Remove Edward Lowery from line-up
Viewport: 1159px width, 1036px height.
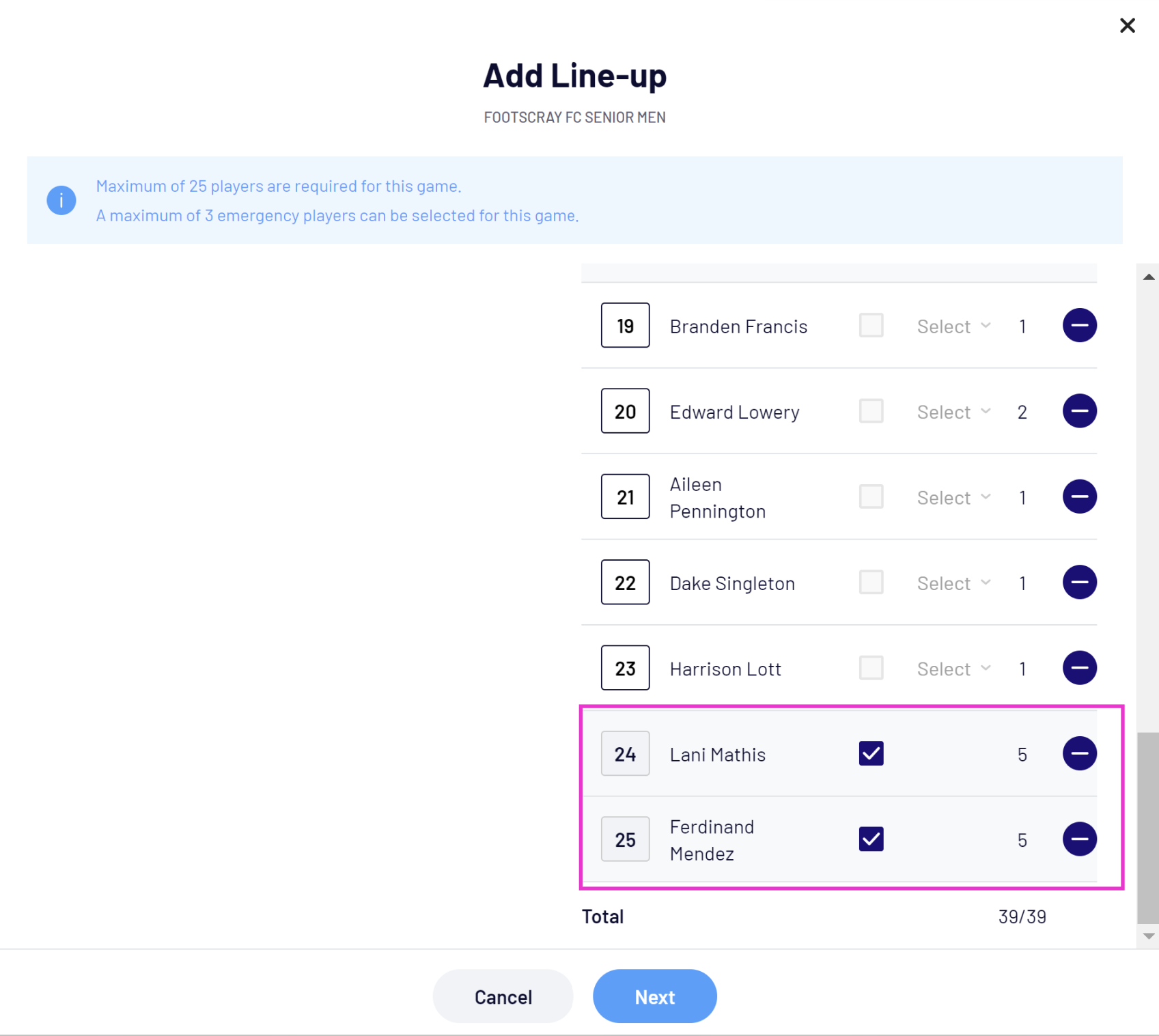pyautogui.click(x=1079, y=411)
